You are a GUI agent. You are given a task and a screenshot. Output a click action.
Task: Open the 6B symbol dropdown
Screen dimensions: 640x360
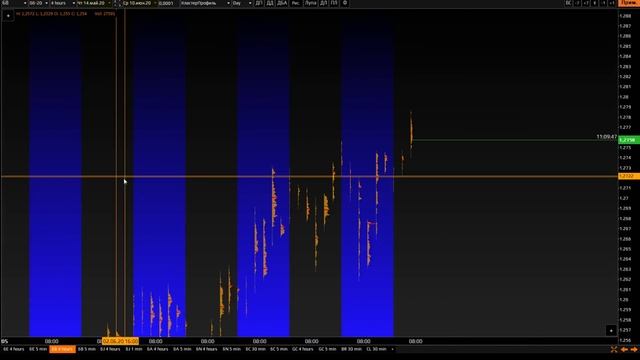(x=13, y=3)
